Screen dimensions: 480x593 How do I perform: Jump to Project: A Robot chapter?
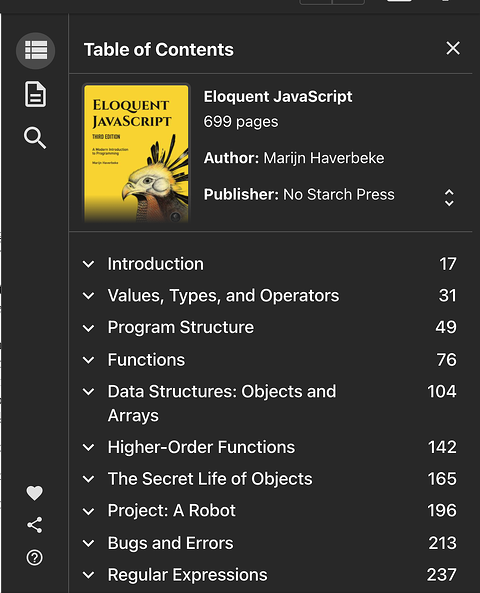click(x=171, y=511)
